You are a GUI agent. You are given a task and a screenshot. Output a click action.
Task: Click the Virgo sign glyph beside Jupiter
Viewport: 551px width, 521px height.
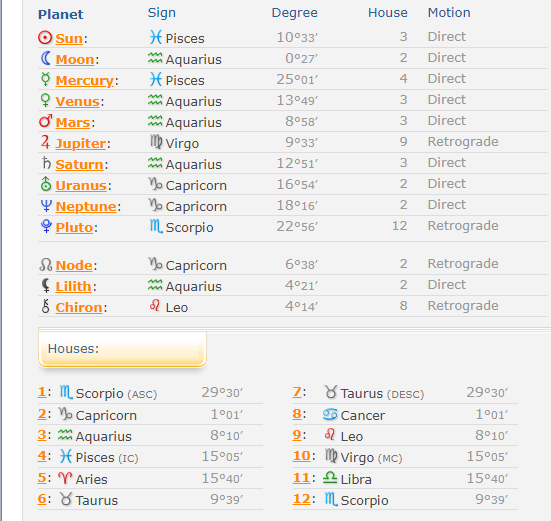click(156, 142)
